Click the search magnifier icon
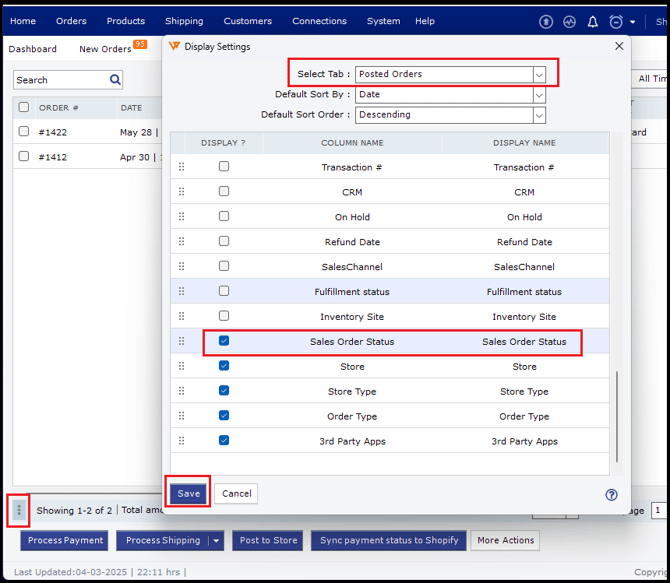The image size is (670, 583). point(116,80)
